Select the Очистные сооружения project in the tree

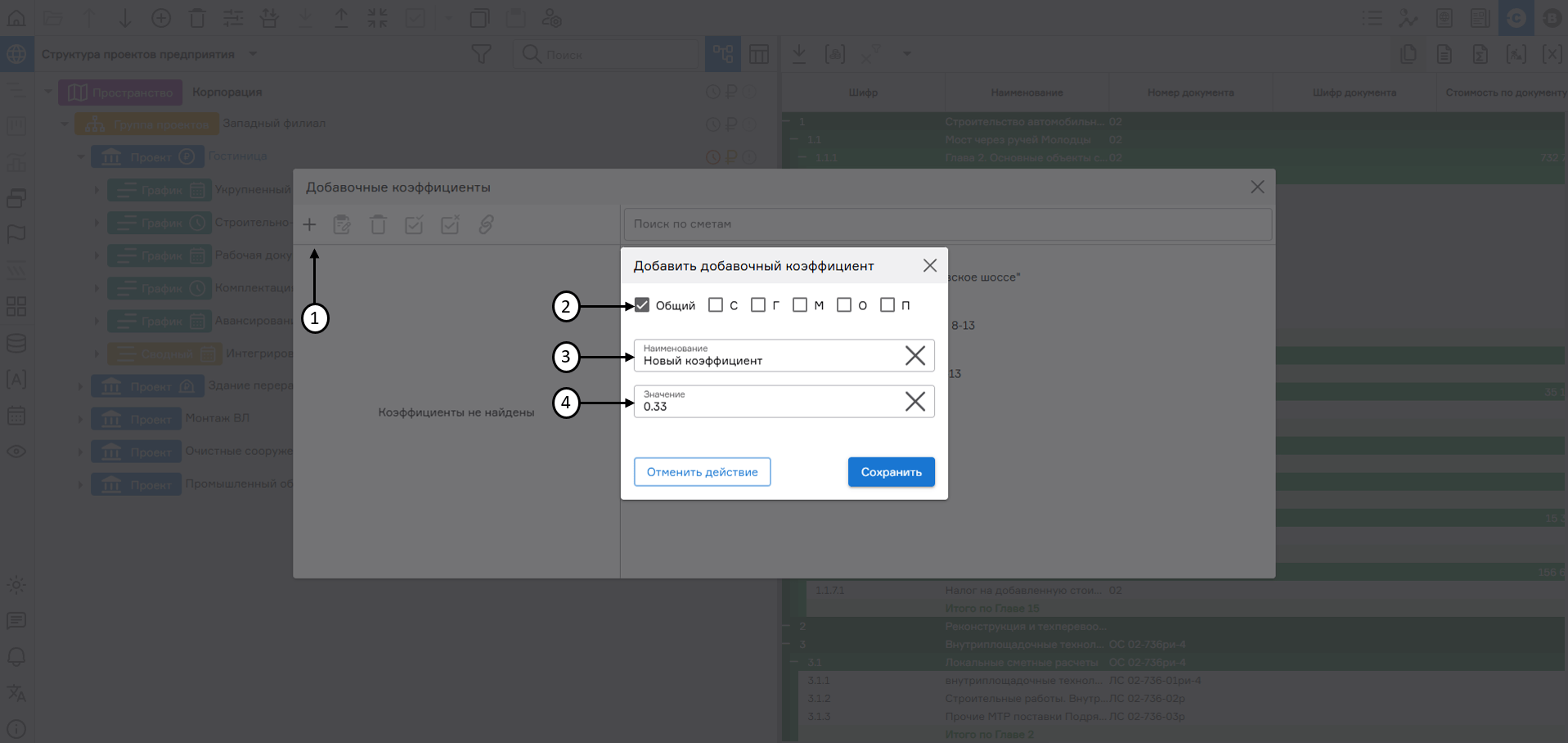(x=231, y=451)
